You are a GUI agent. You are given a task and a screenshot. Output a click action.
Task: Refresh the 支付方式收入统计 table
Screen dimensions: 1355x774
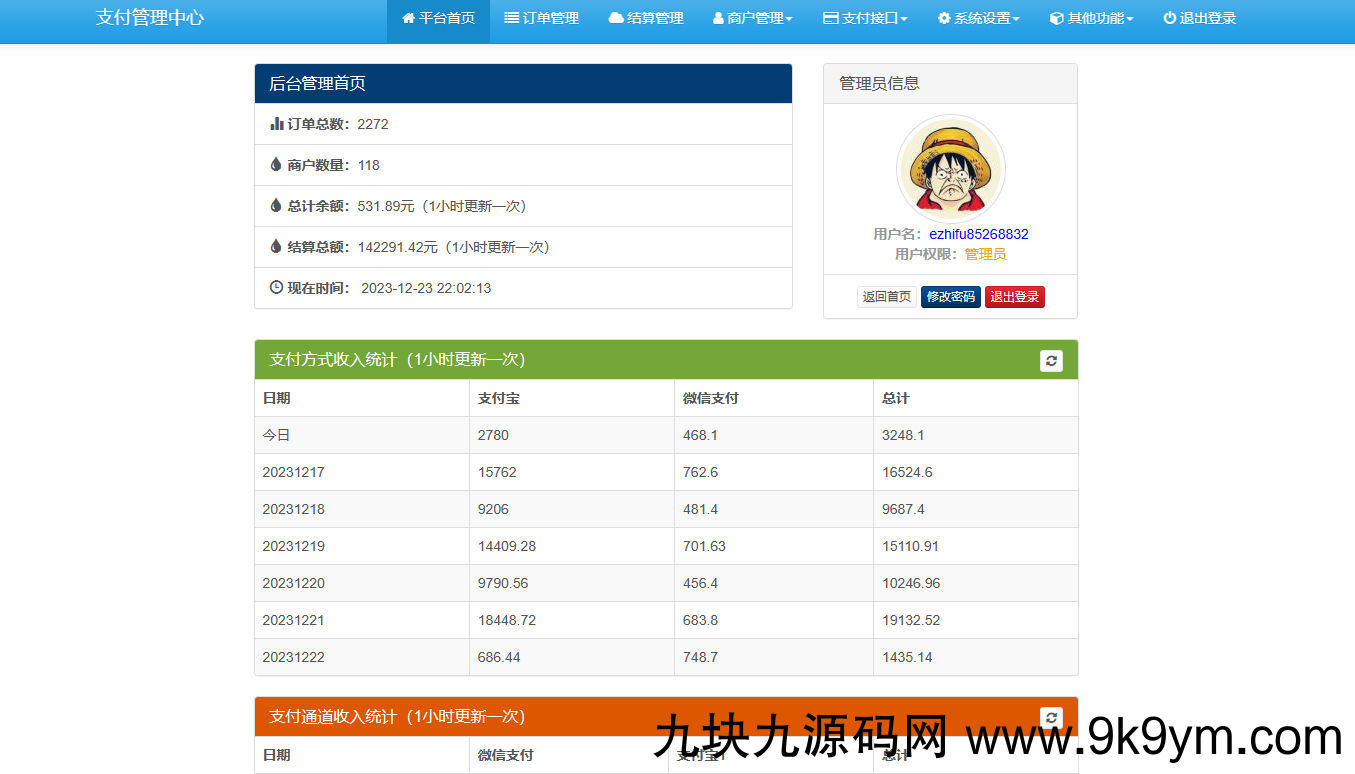click(1051, 360)
